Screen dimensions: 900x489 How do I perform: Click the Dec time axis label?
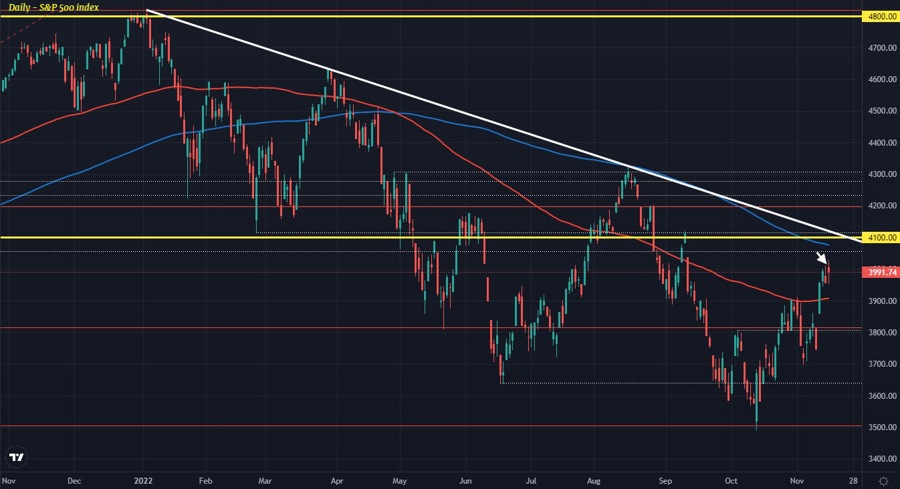click(x=74, y=480)
